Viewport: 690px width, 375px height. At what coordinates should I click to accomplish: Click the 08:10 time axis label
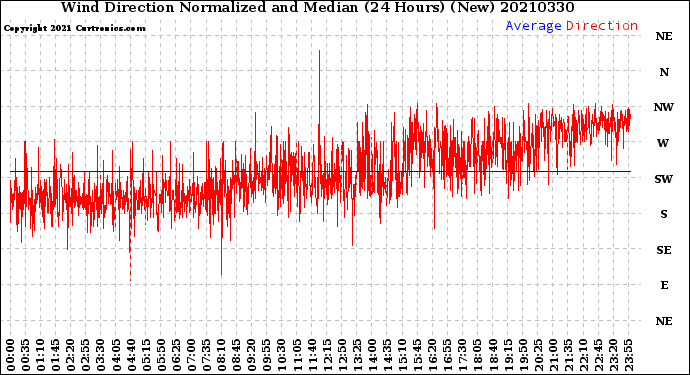tap(221, 355)
